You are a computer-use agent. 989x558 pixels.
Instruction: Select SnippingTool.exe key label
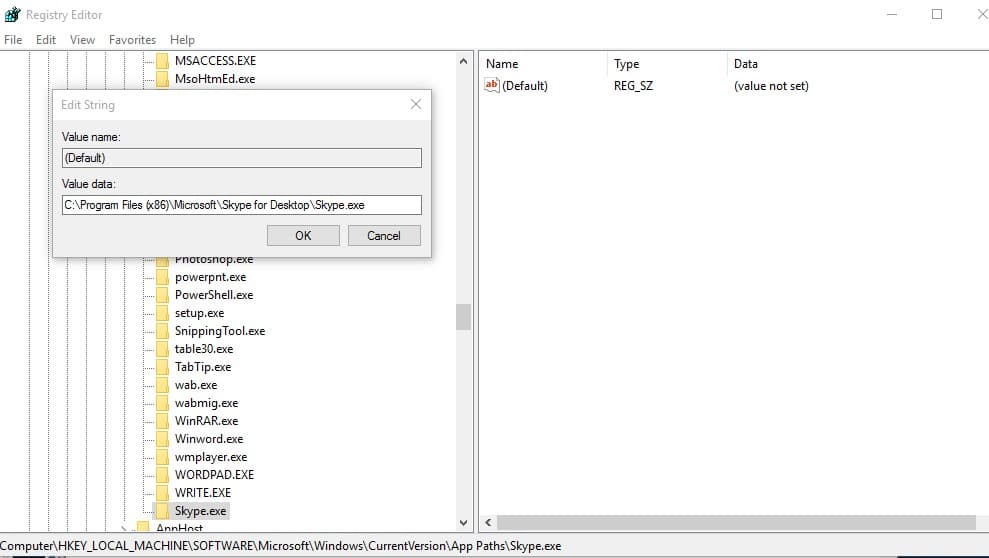[220, 331]
